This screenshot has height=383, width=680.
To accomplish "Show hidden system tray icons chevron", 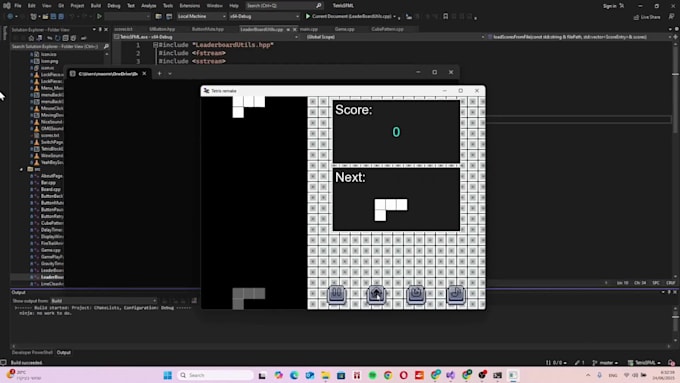I will 588,375.
